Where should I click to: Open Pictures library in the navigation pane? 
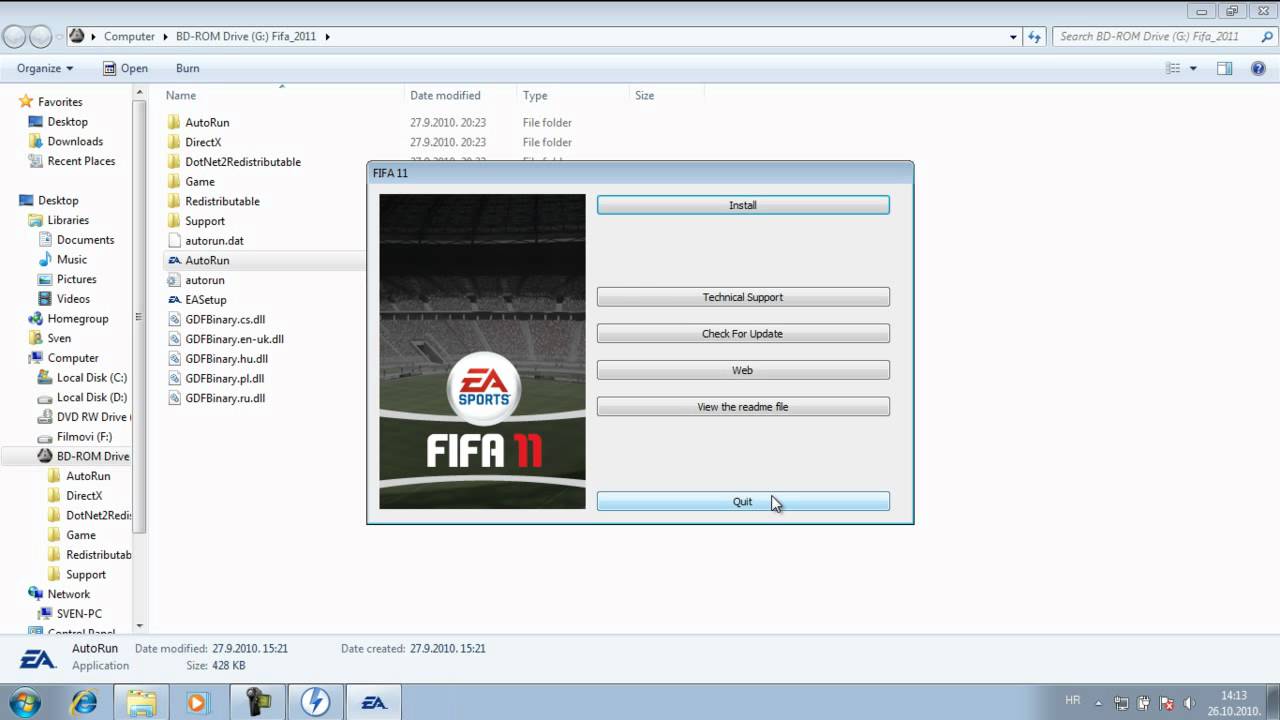coord(76,279)
